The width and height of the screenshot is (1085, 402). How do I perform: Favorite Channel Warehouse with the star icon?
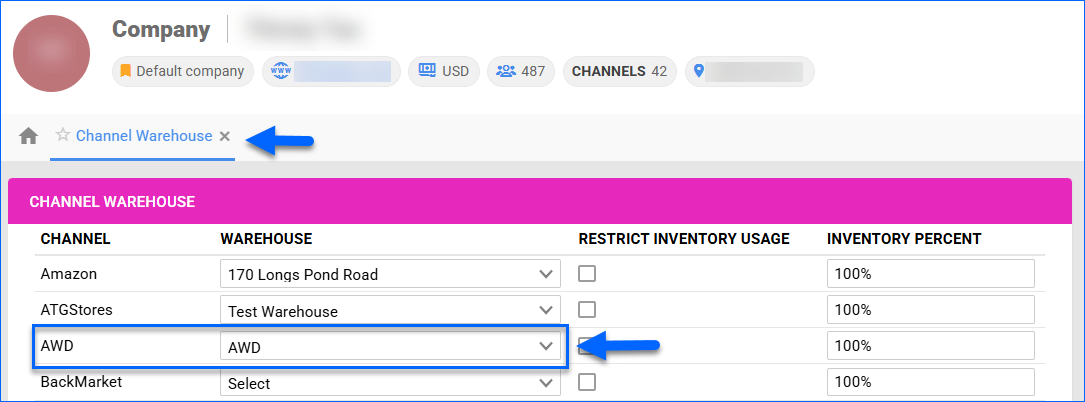(x=62, y=136)
